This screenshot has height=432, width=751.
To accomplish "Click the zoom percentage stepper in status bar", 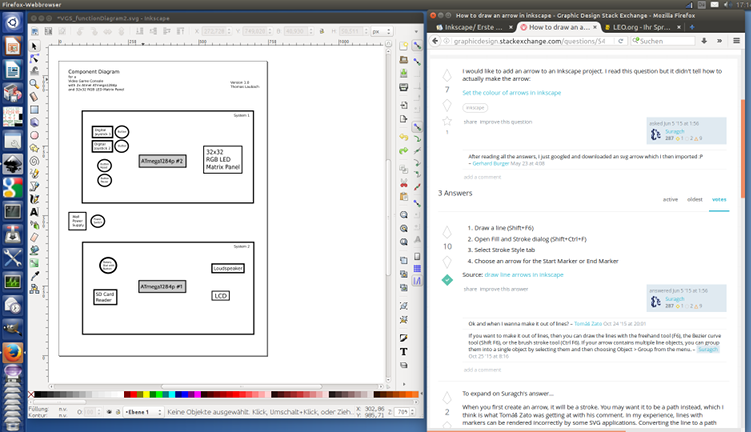I will point(413,412).
